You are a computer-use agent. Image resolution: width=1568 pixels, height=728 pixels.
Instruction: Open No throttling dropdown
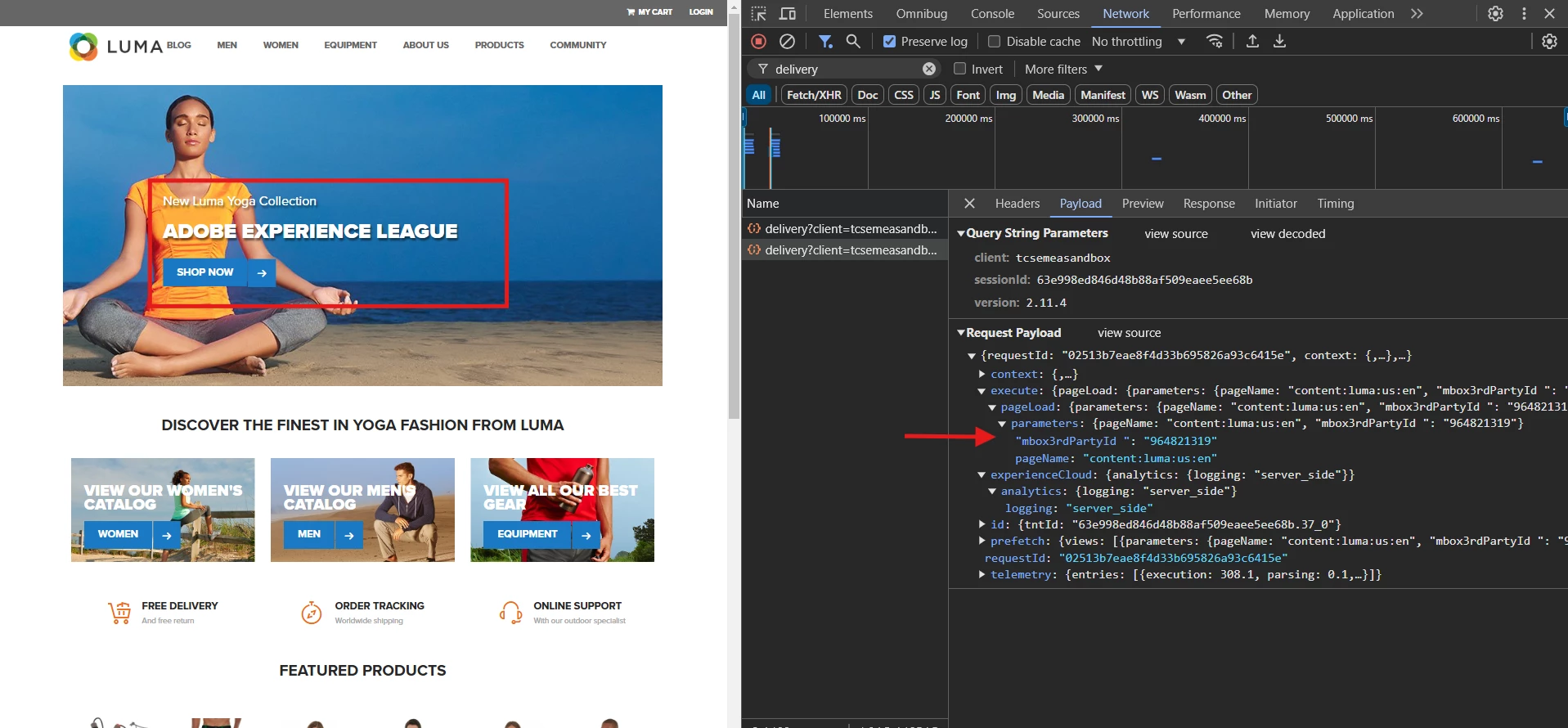tap(1139, 41)
